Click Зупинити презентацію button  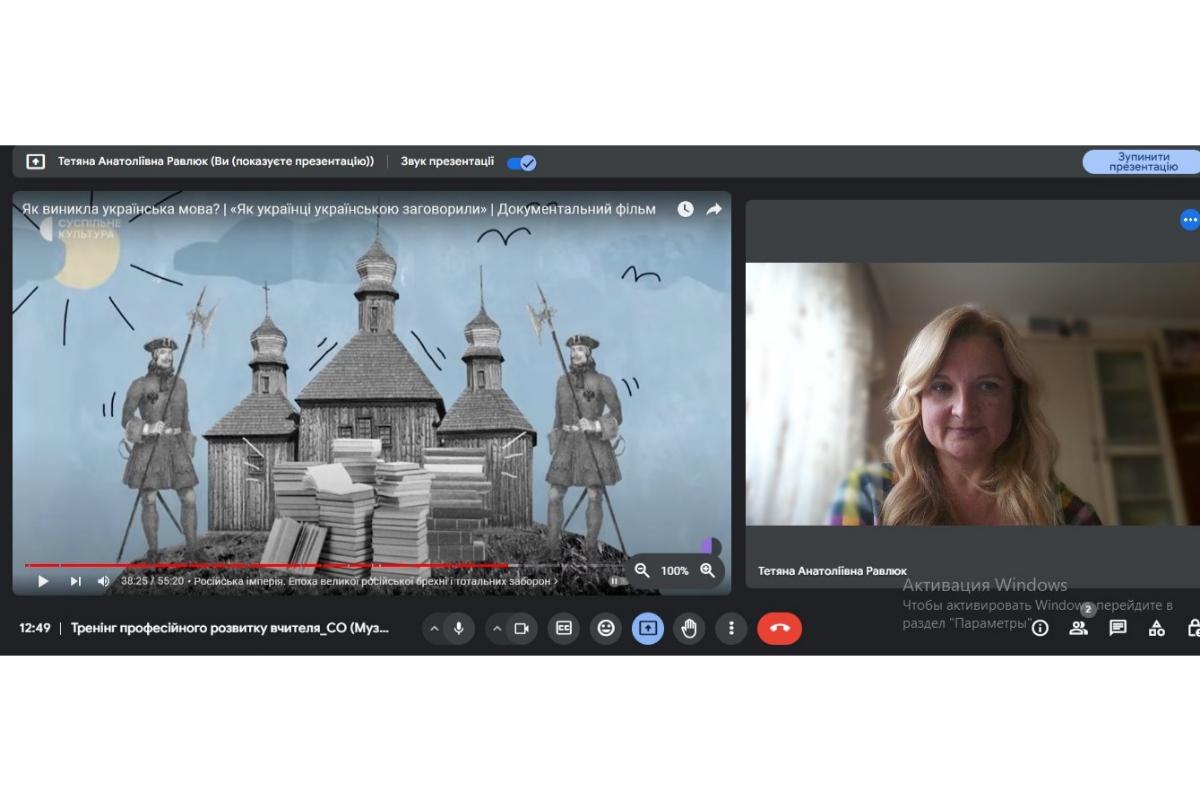coord(1142,162)
